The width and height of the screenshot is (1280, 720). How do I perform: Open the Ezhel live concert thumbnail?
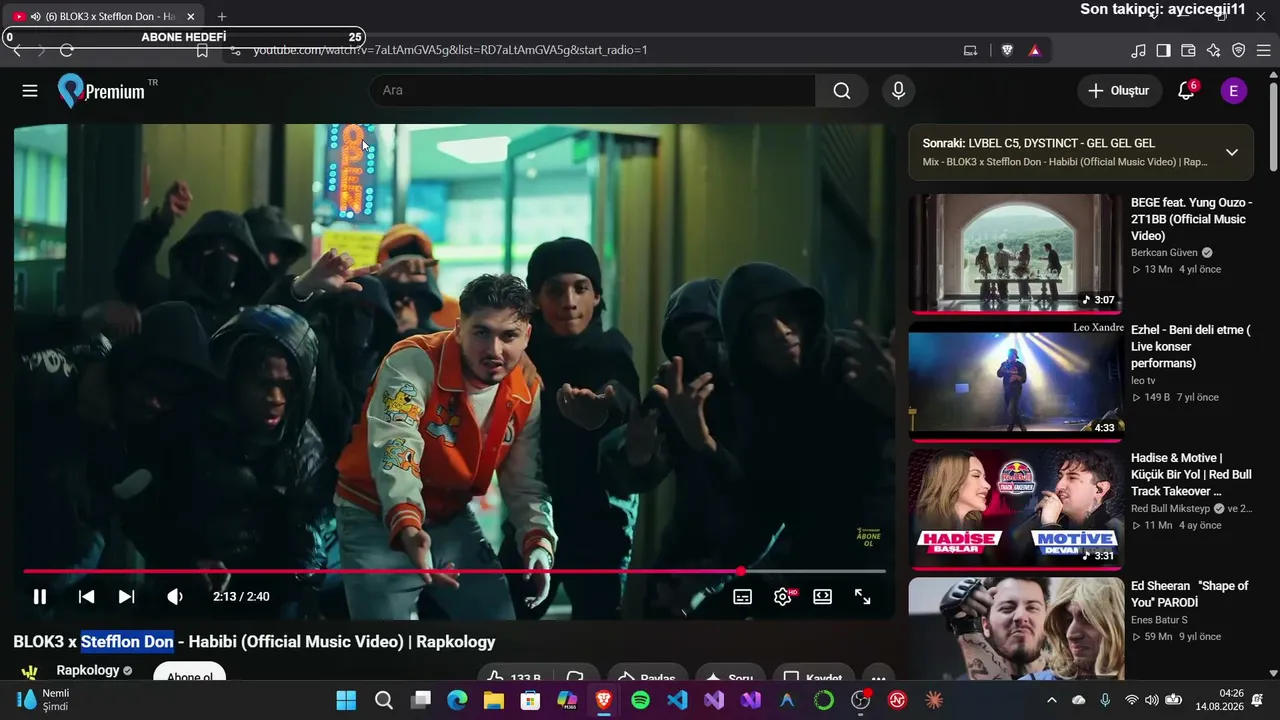pyautogui.click(x=1015, y=381)
